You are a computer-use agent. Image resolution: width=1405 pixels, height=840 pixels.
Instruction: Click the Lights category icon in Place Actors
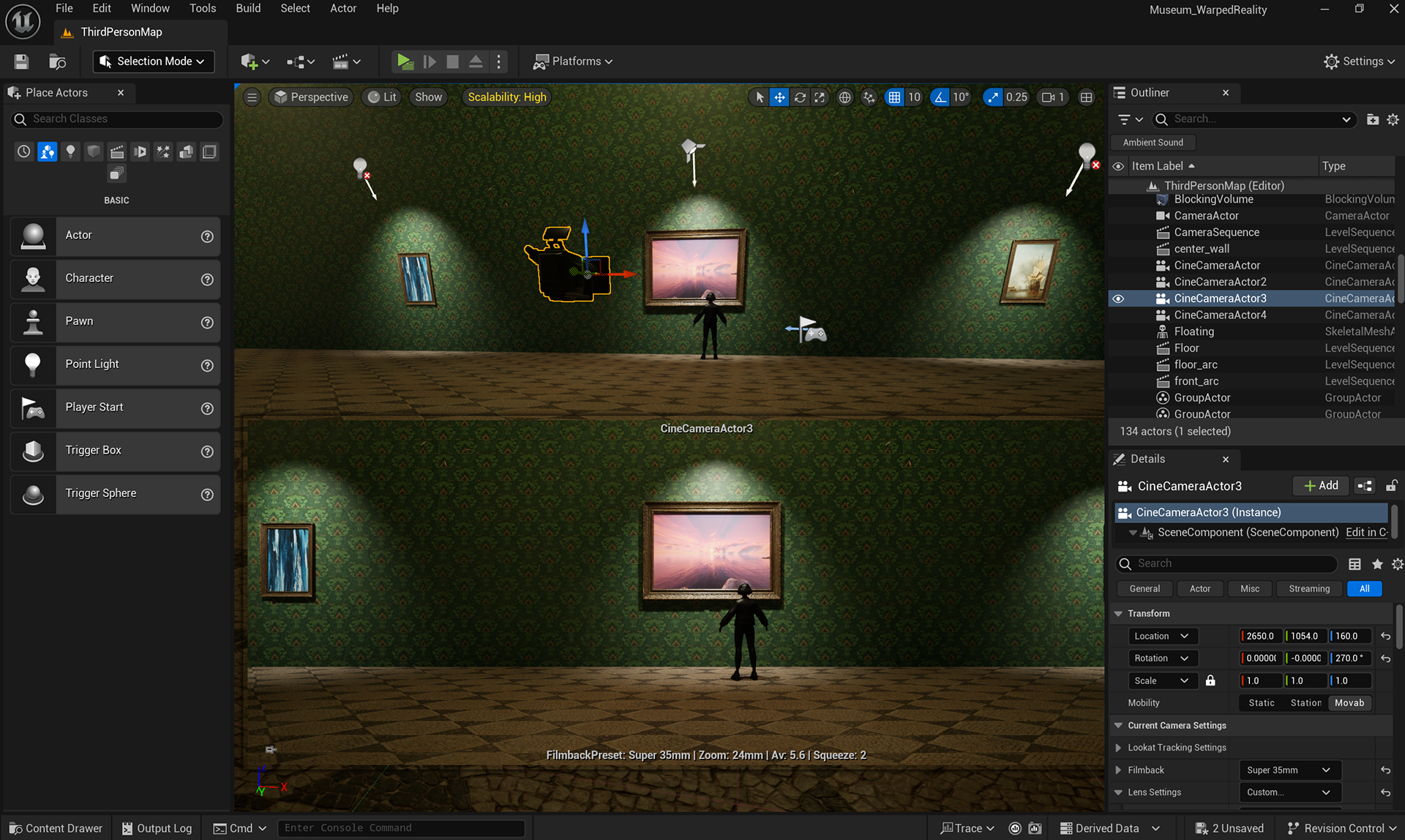pos(70,151)
